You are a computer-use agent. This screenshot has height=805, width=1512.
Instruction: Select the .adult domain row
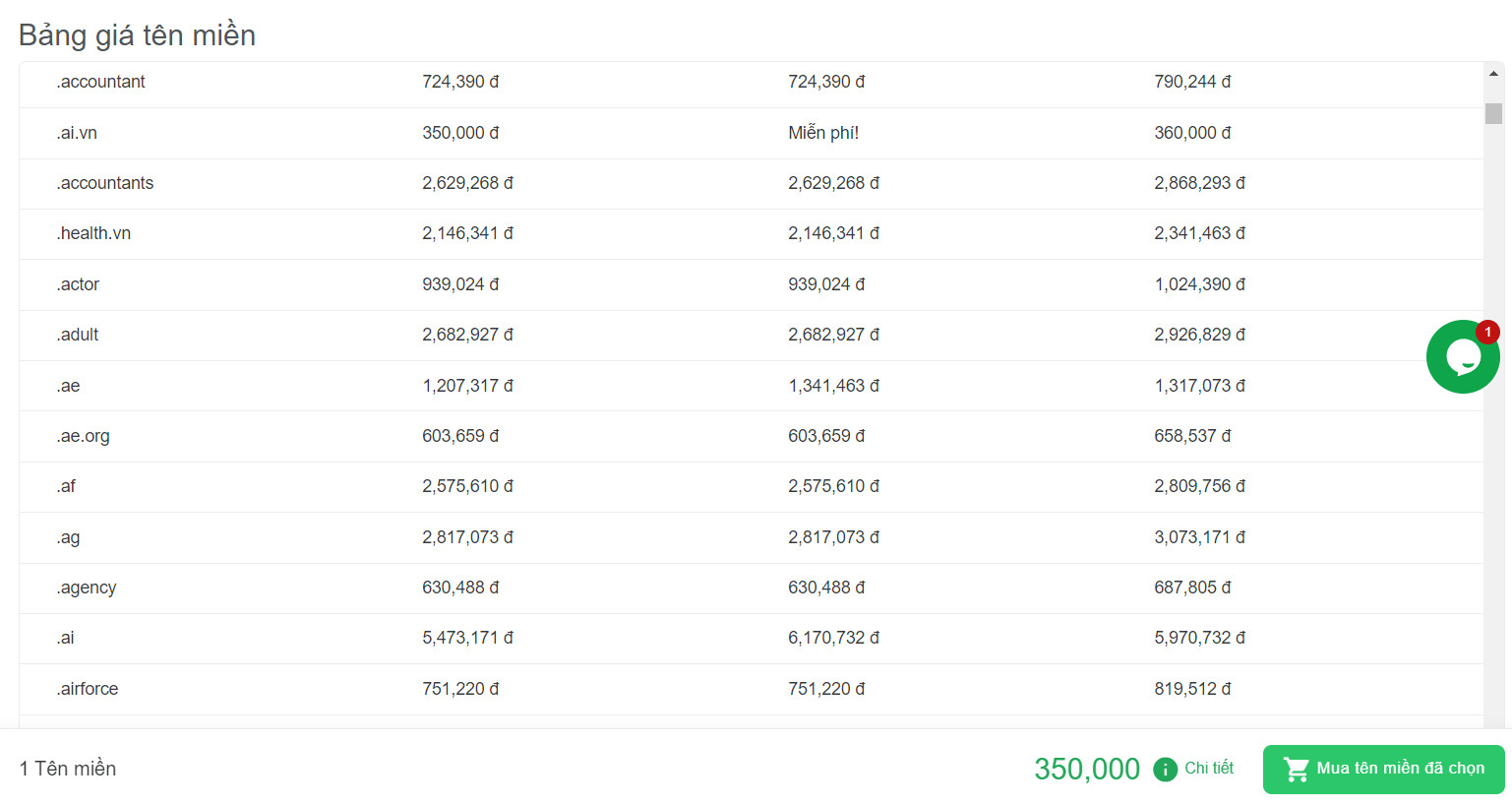752,335
